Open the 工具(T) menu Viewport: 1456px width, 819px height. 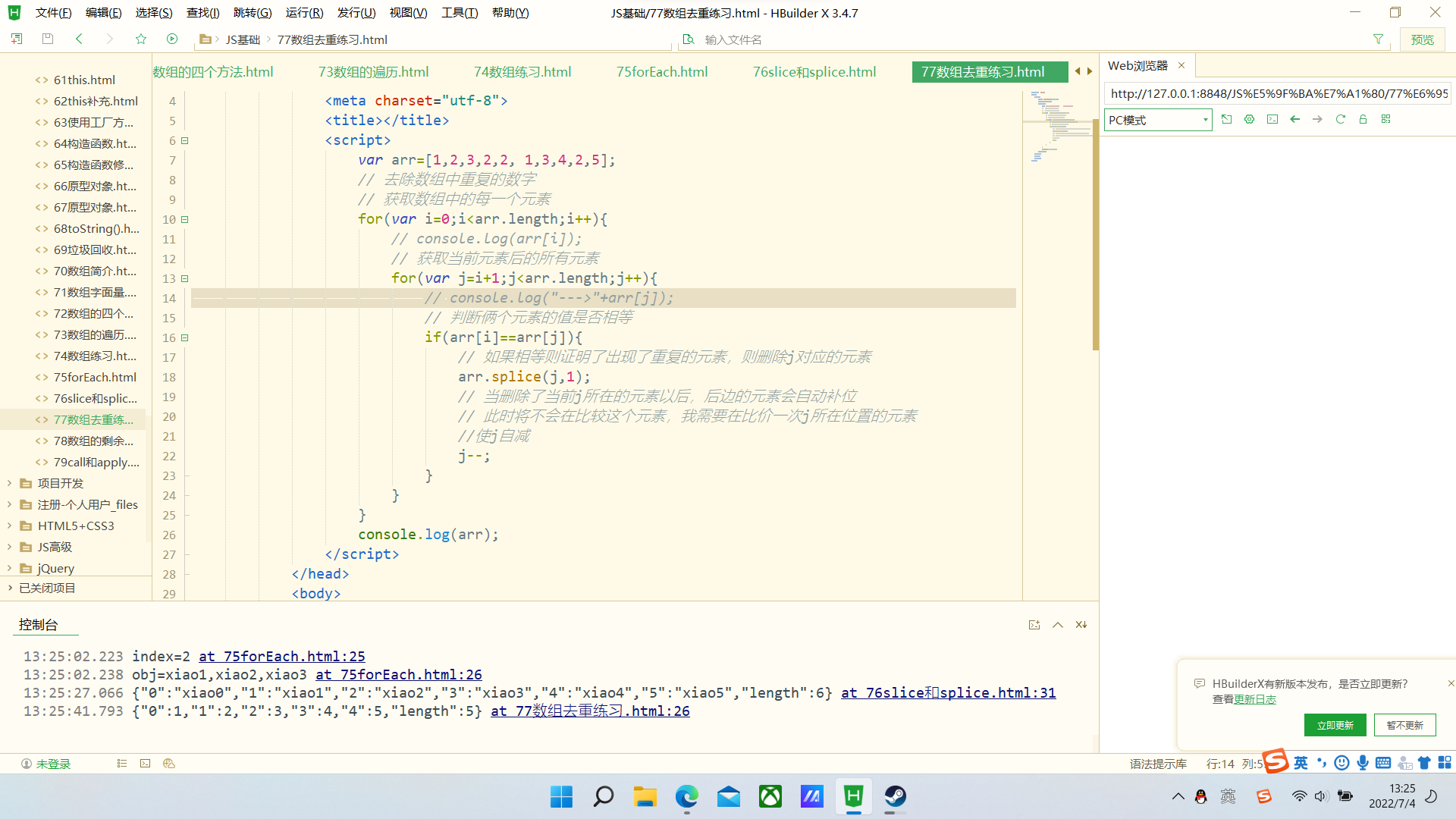(x=459, y=12)
